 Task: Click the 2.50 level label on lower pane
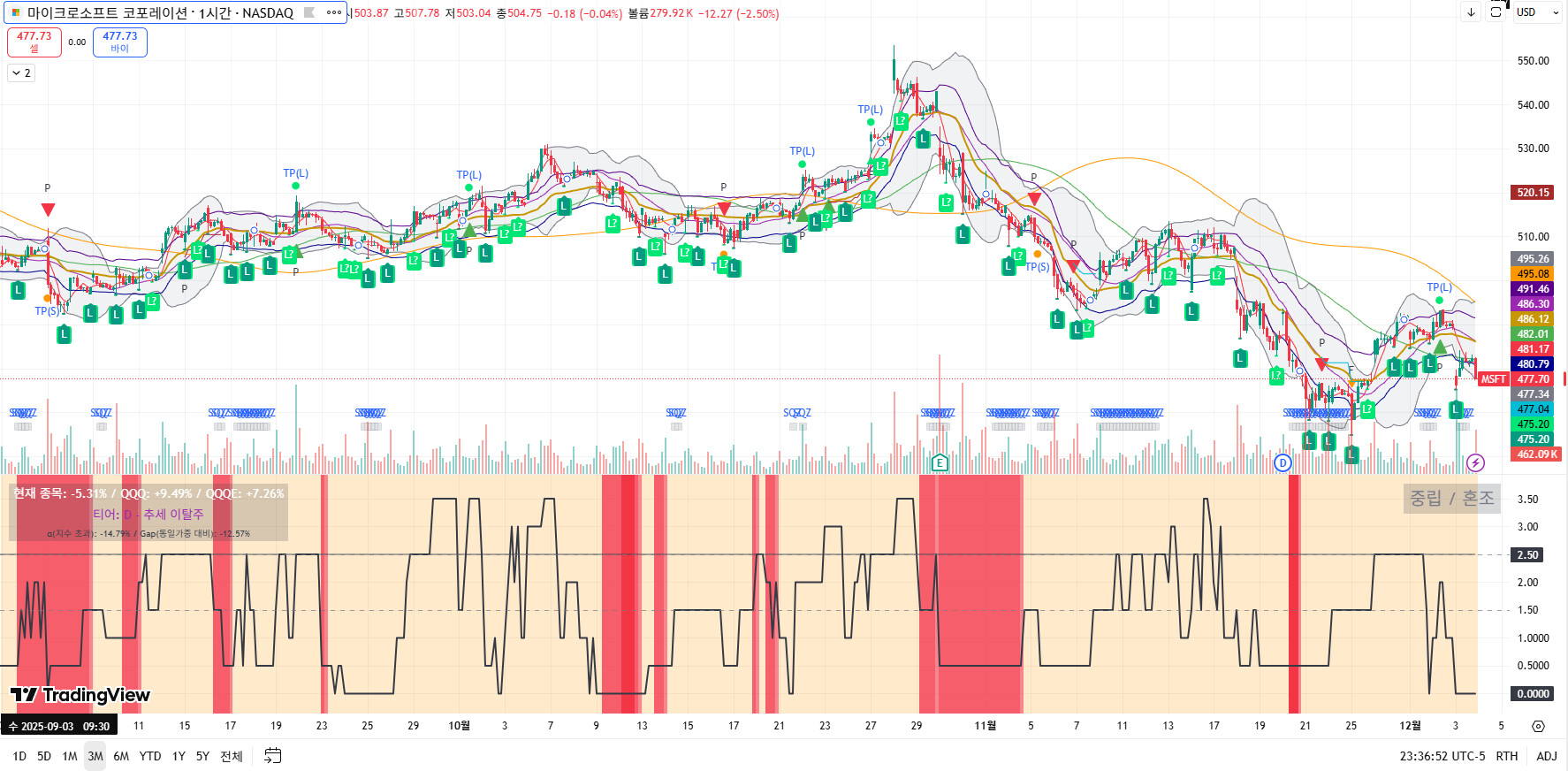(1528, 555)
